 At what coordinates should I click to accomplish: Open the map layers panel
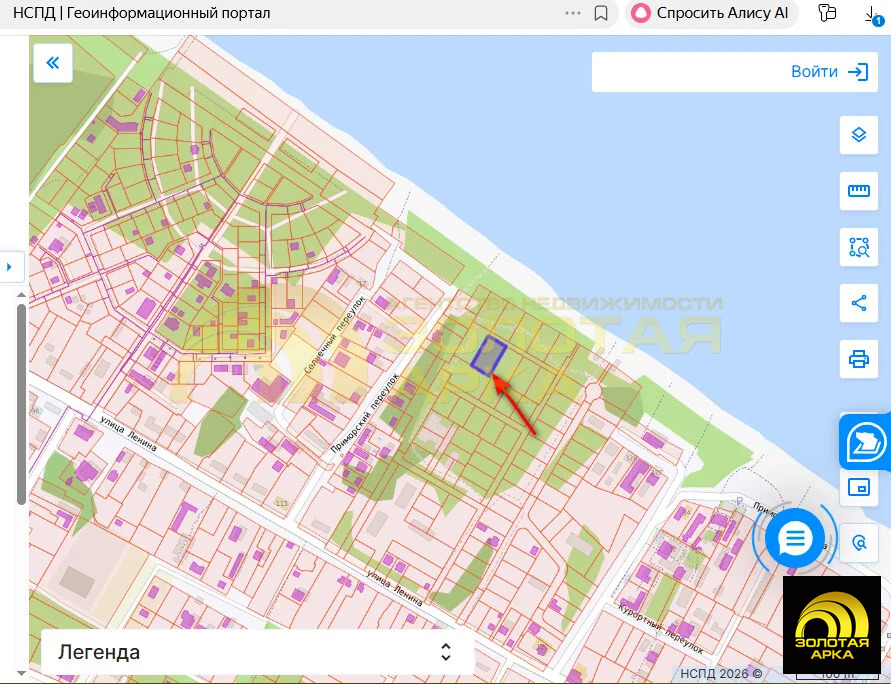859,135
